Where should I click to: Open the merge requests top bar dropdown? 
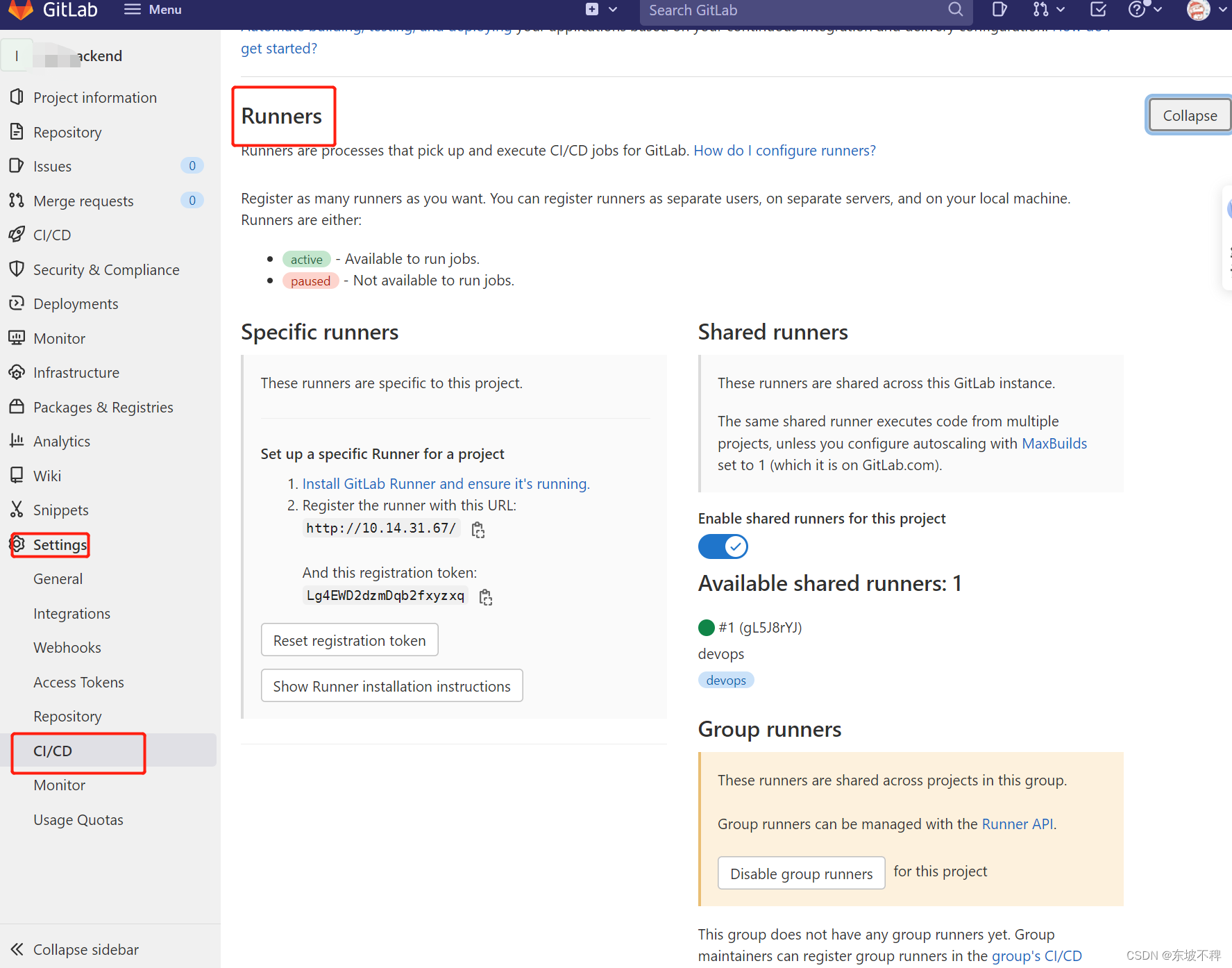pos(1048,10)
